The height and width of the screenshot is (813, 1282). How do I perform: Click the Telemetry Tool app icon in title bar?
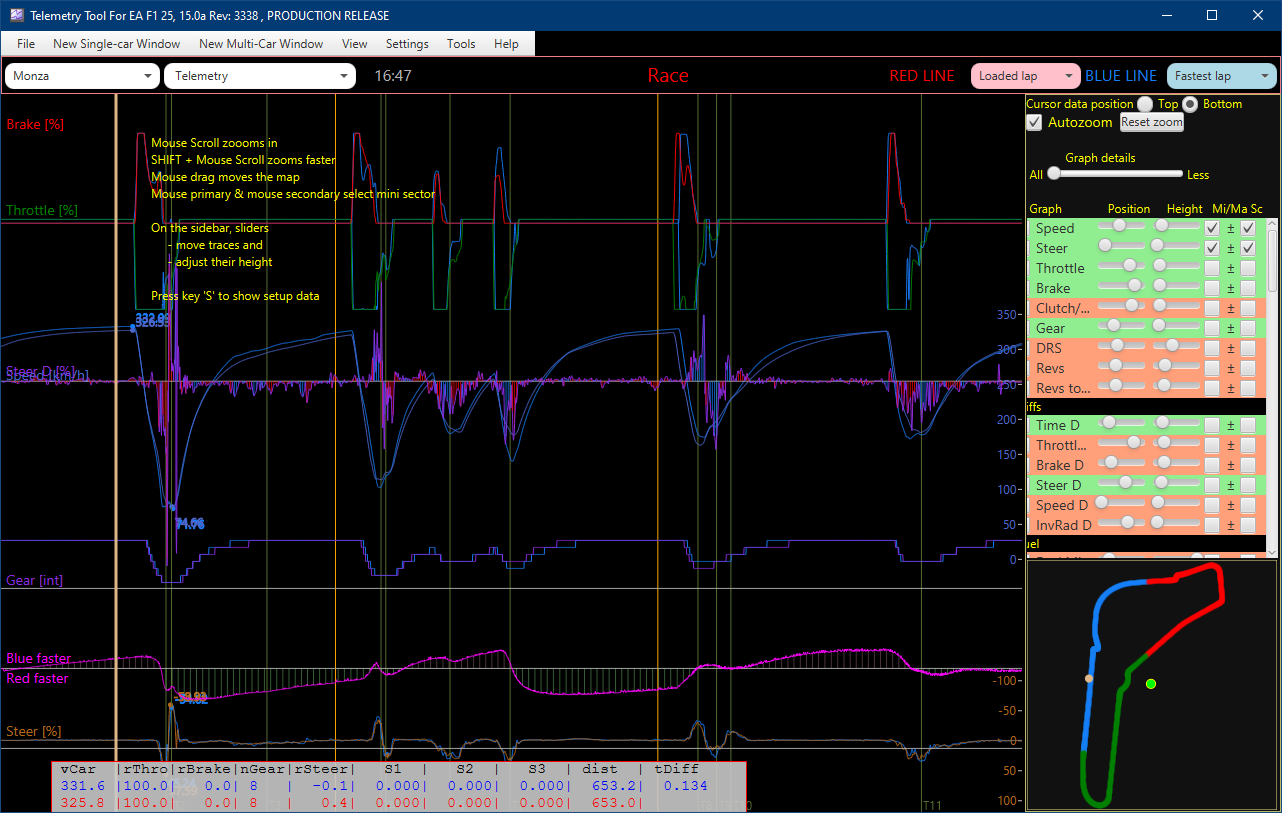(x=16, y=16)
